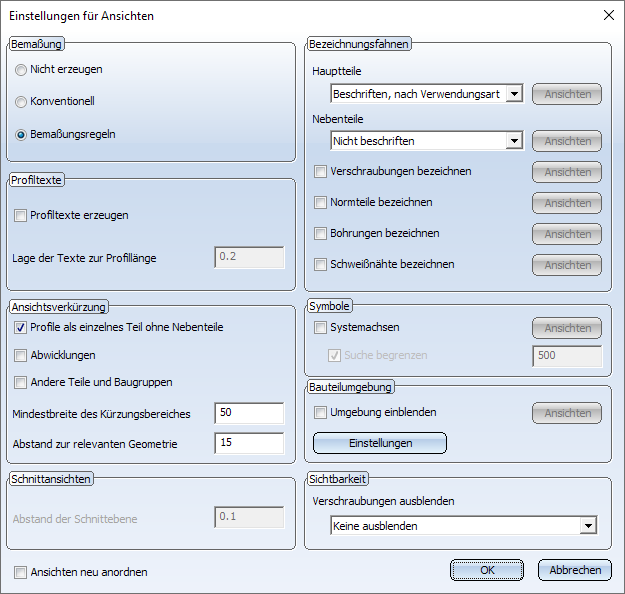Expand the Nebenteile dropdown list
The height and width of the screenshot is (594, 625).
(514, 141)
